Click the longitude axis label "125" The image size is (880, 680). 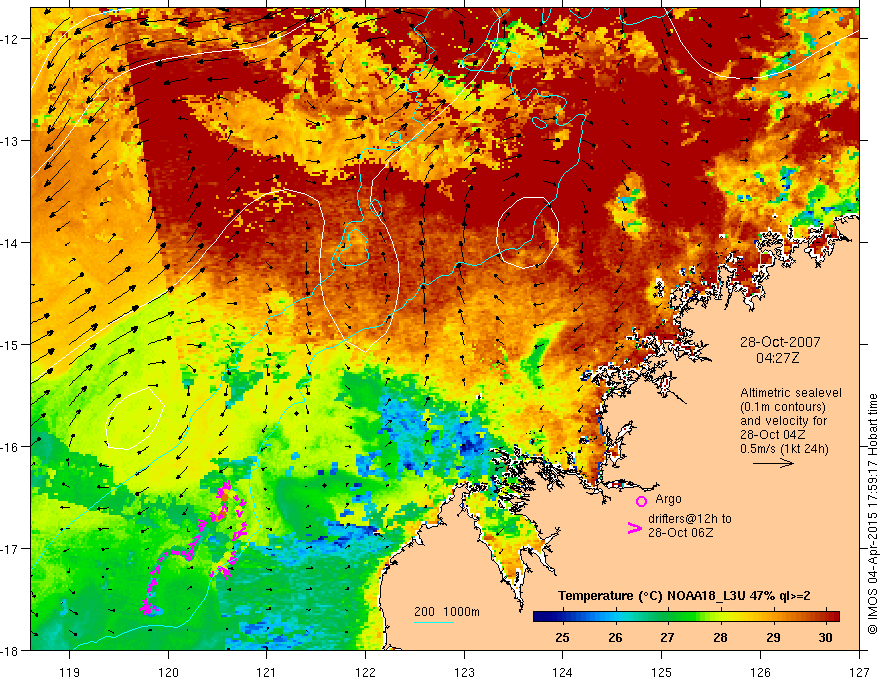coord(662,672)
